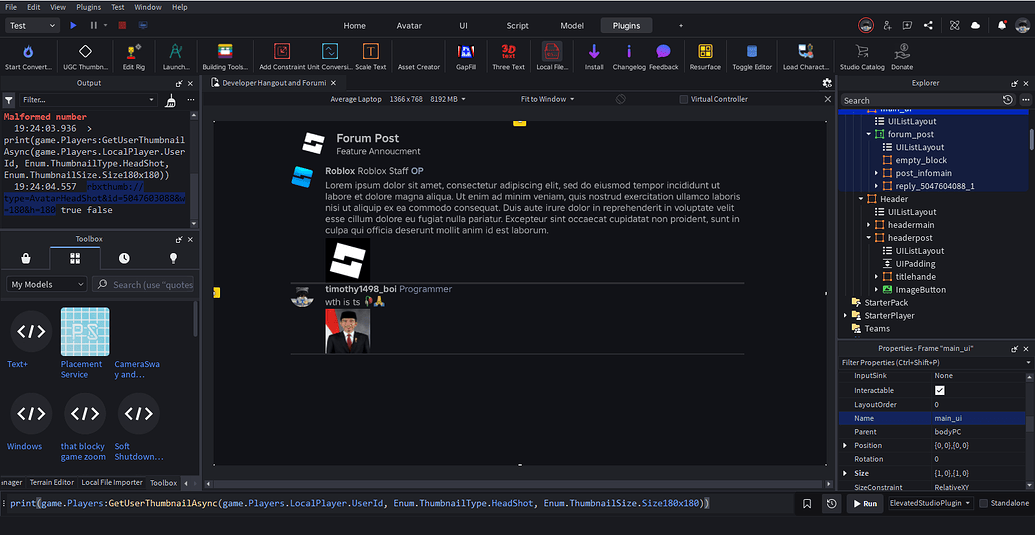Open the Changelog plugin icon

point(629,52)
